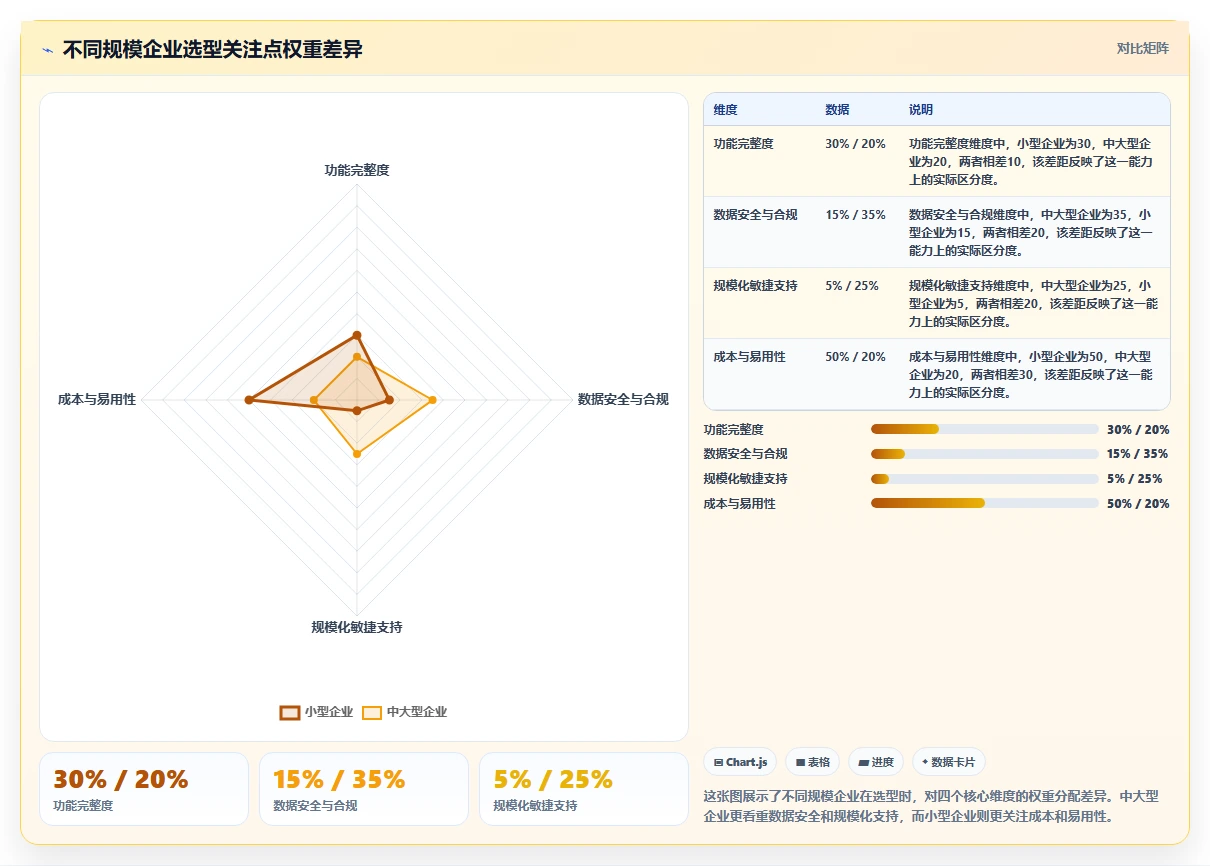Screen dimensions: 1210x866
Task: Open the 5% / 25% 规模化敏捷支持 card
Action: tap(584, 789)
